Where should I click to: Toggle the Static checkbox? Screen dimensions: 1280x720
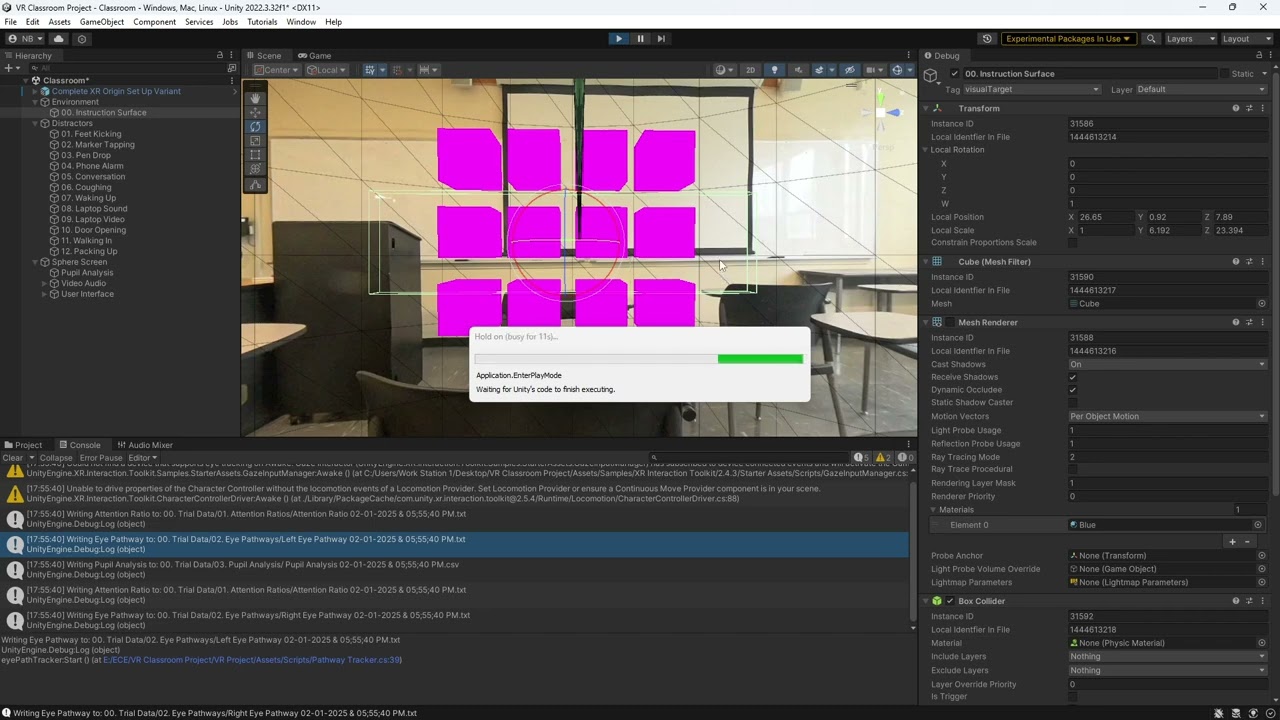click(x=1224, y=74)
